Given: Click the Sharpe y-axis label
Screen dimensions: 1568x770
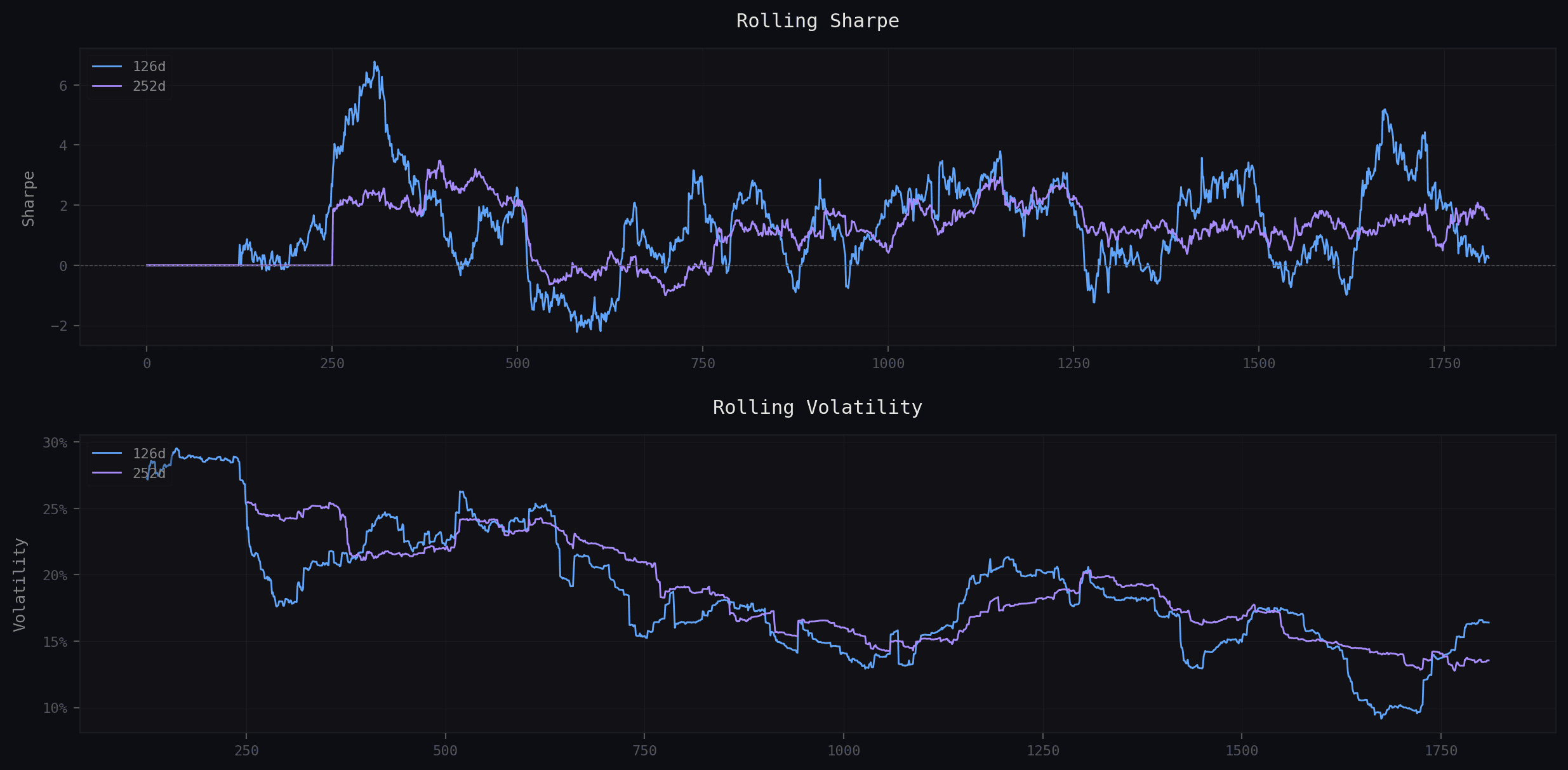Looking at the screenshot, I should [28, 198].
